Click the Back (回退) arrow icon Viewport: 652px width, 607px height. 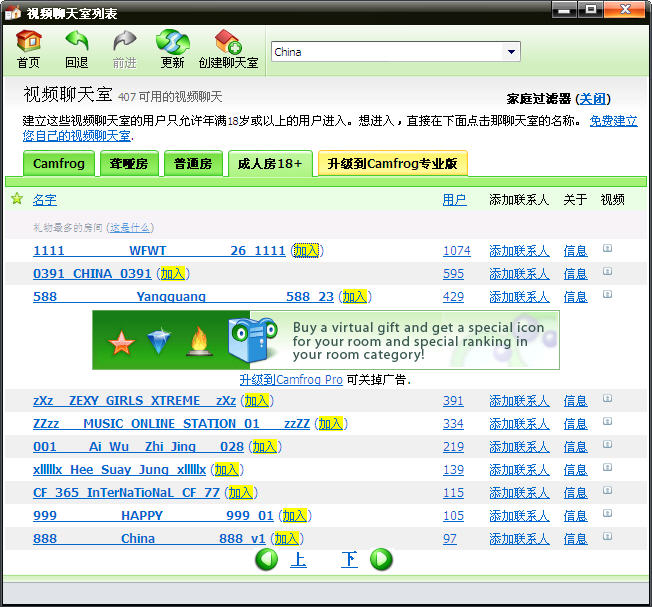coord(77,42)
